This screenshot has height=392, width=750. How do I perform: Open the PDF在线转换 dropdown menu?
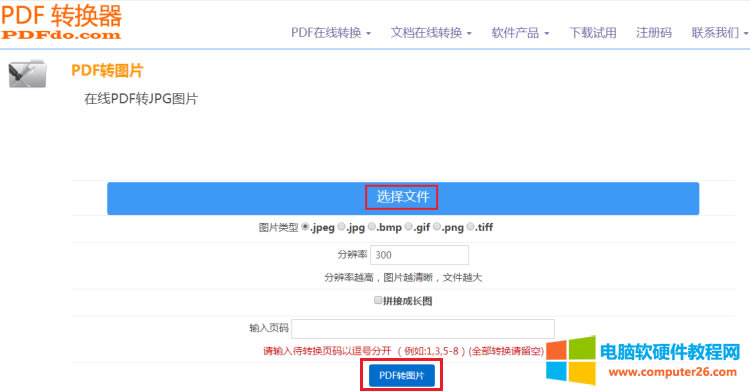point(331,33)
